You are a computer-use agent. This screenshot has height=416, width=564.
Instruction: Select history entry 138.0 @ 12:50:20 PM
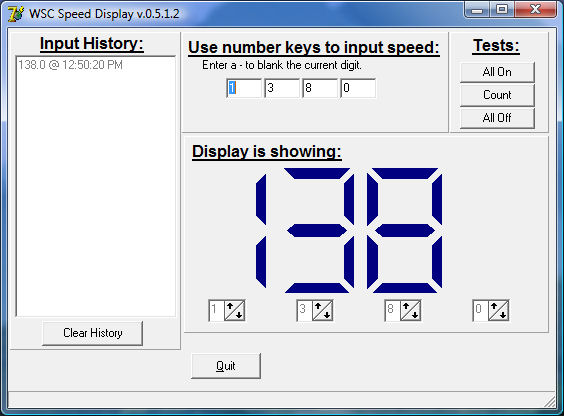70,65
